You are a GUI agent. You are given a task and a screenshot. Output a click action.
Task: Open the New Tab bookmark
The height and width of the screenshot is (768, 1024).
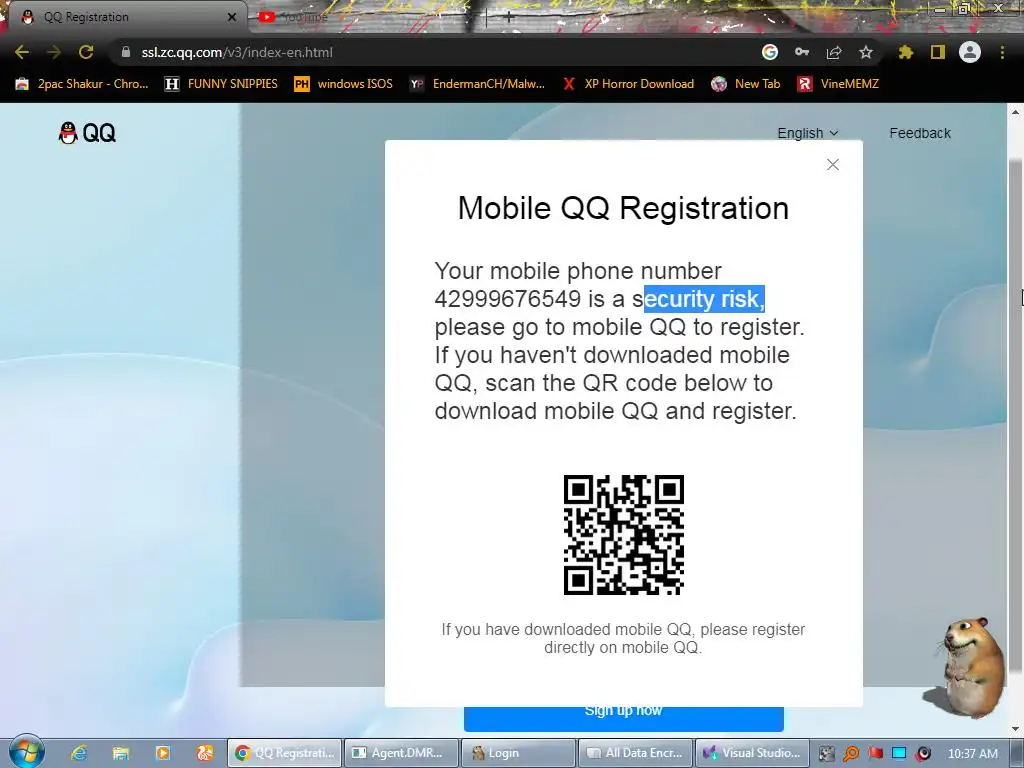746,84
